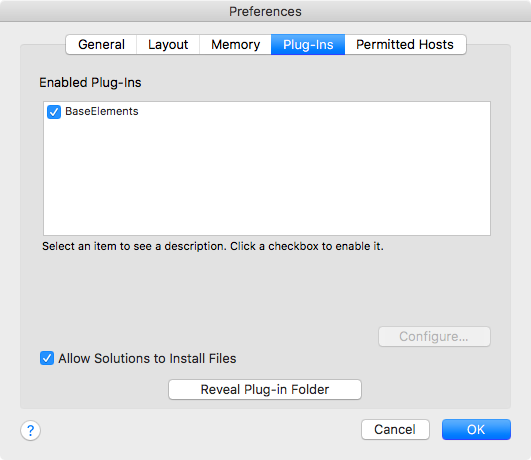Open the Layout tab

[x=168, y=44]
